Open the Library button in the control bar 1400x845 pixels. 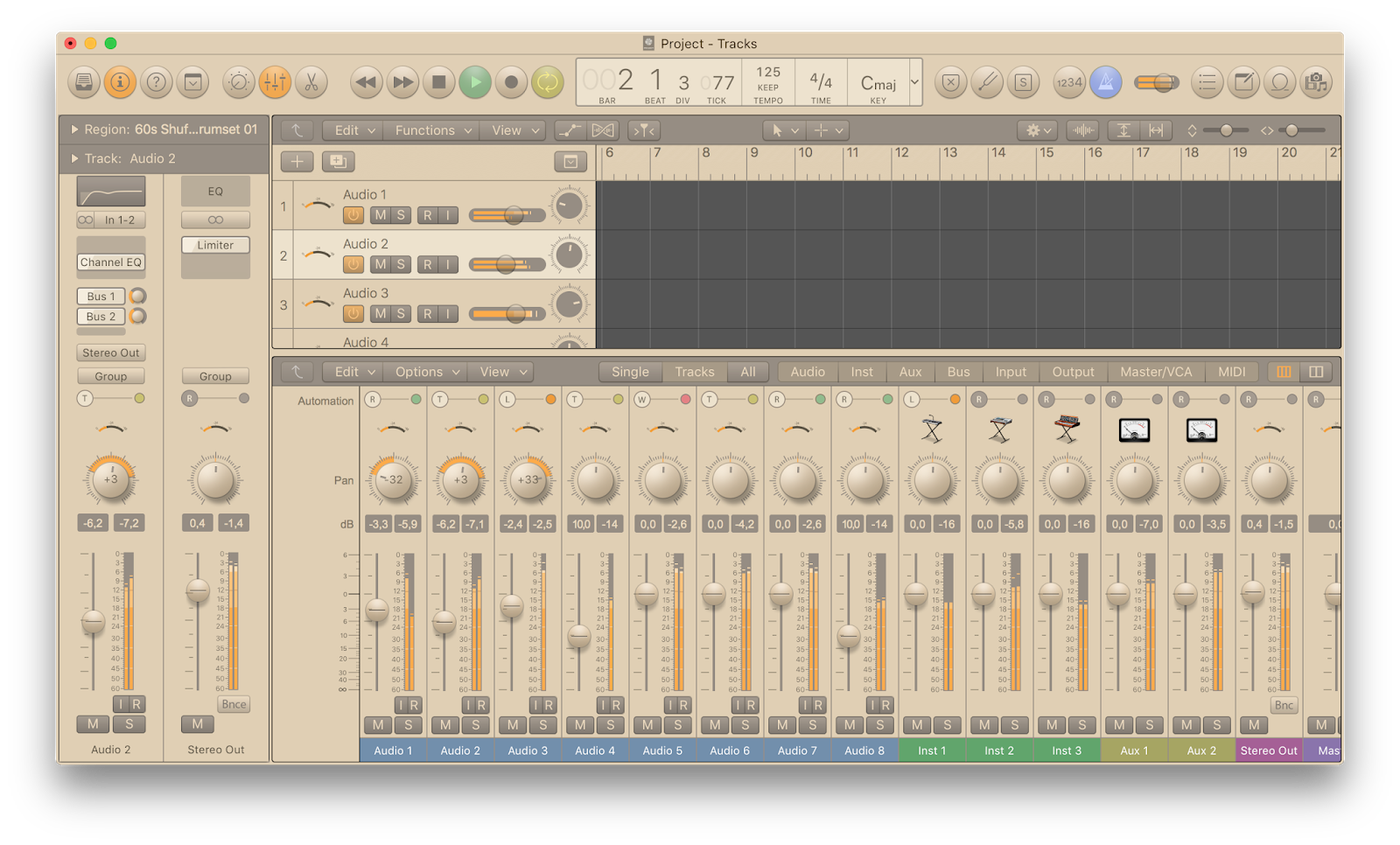click(84, 82)
